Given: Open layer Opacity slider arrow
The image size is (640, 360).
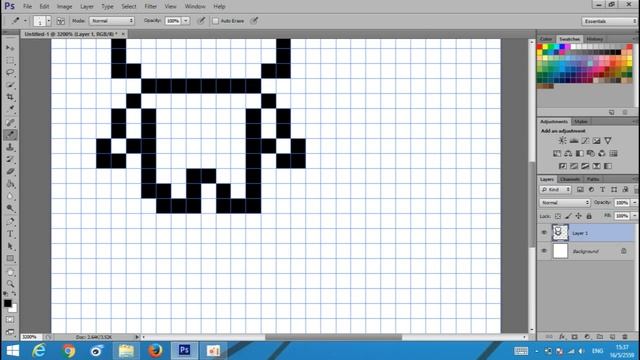Looking at the screenshot, I should (634, 202).
